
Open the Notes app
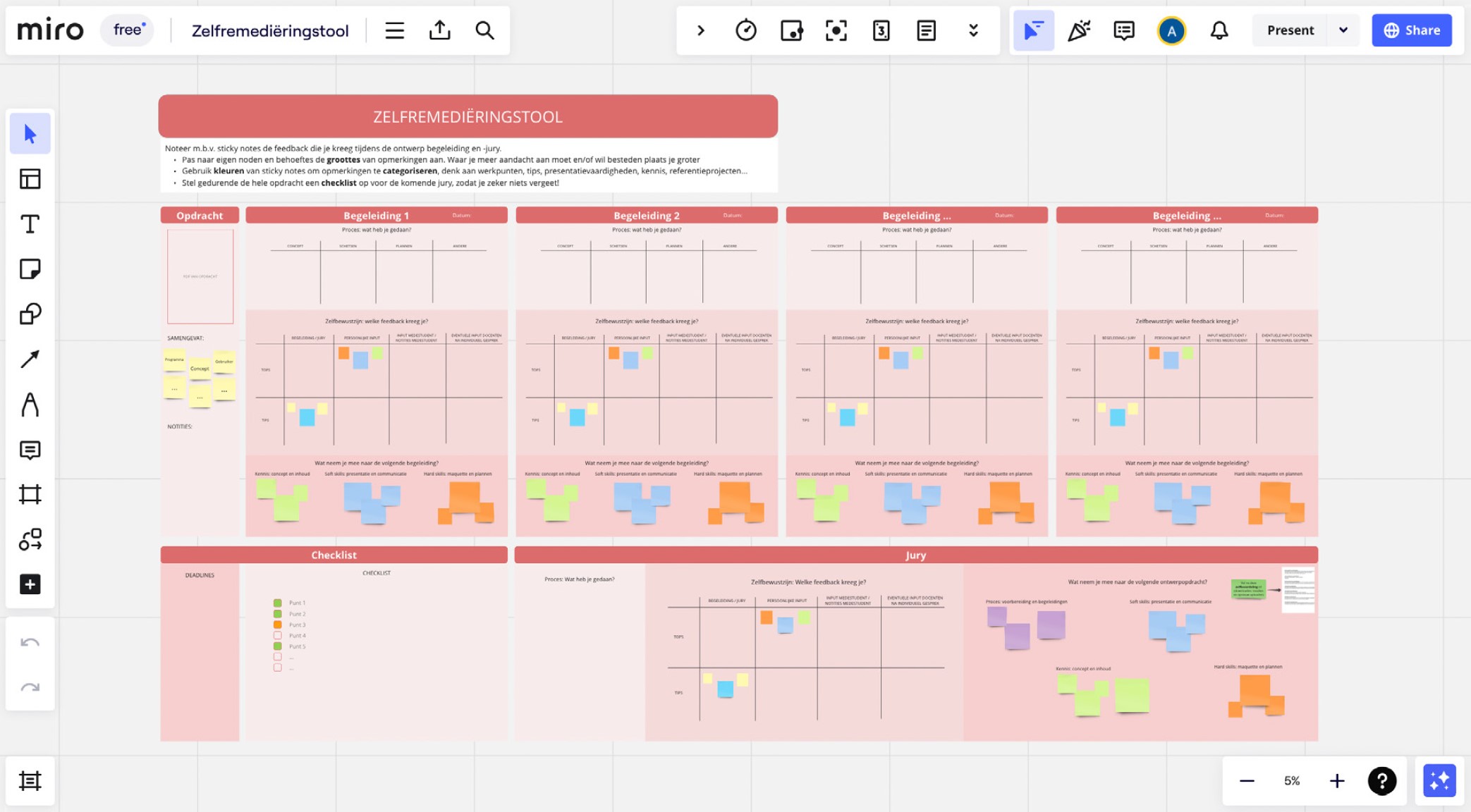[926, 30]
